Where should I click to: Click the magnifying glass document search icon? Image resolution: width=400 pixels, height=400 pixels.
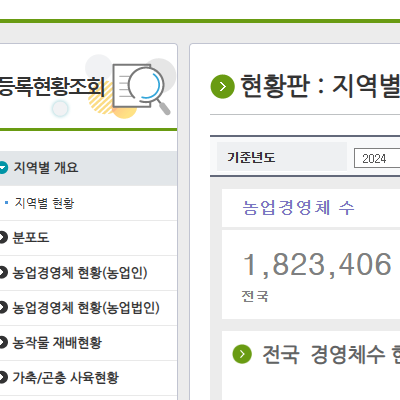[142, 89]
